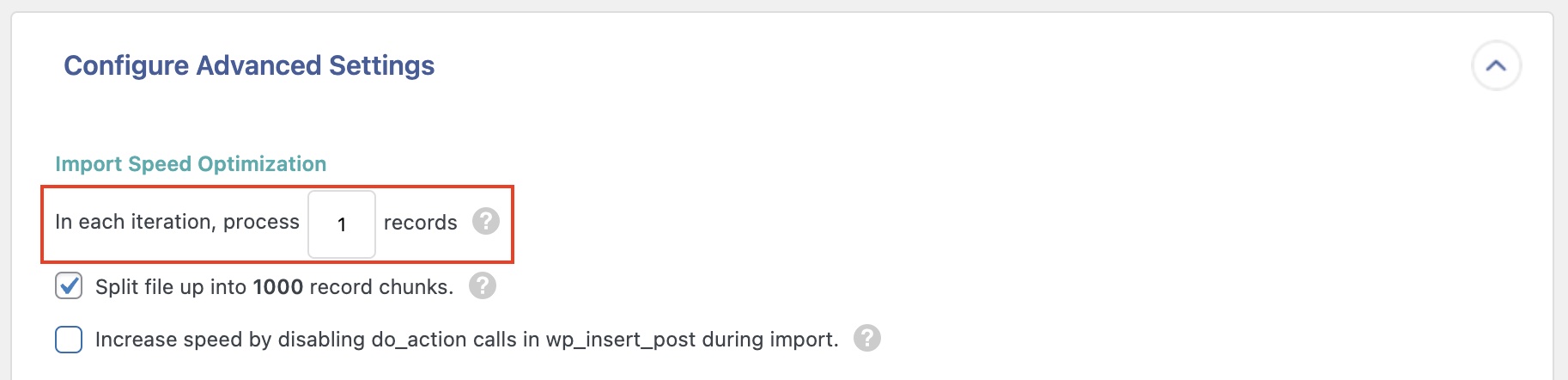
Task: Select 'In each iteration, process' label
Action: [177, 222]
